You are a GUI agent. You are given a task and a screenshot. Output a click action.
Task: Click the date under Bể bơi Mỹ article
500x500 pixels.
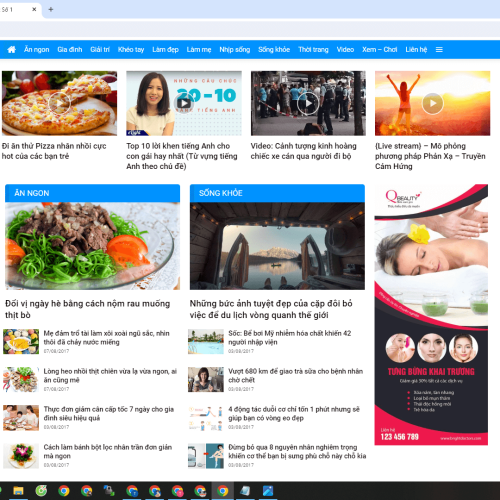(x=241, y=351)
